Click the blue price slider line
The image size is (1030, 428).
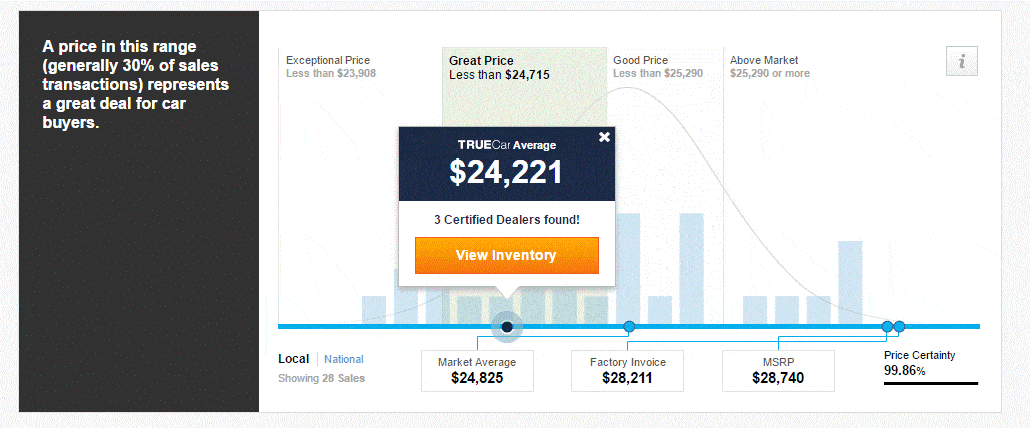(x=629, y=326)
